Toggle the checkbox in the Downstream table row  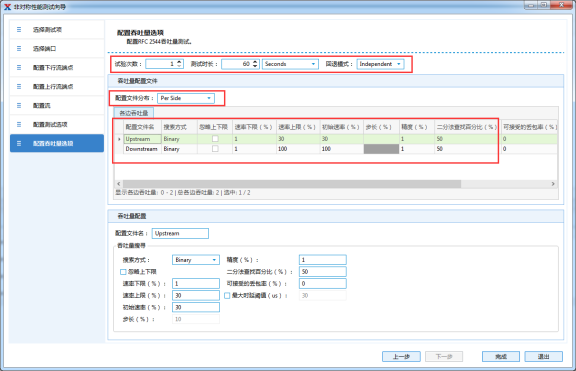tap(215, 149)
